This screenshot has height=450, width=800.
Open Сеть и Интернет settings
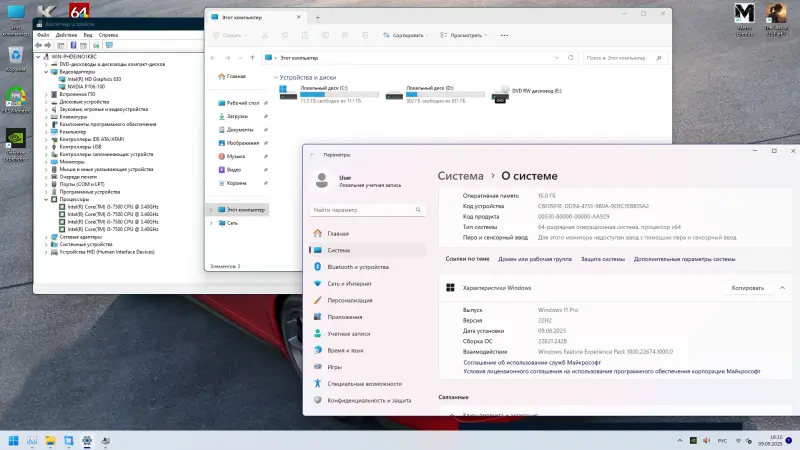click(x=367, y=284)
